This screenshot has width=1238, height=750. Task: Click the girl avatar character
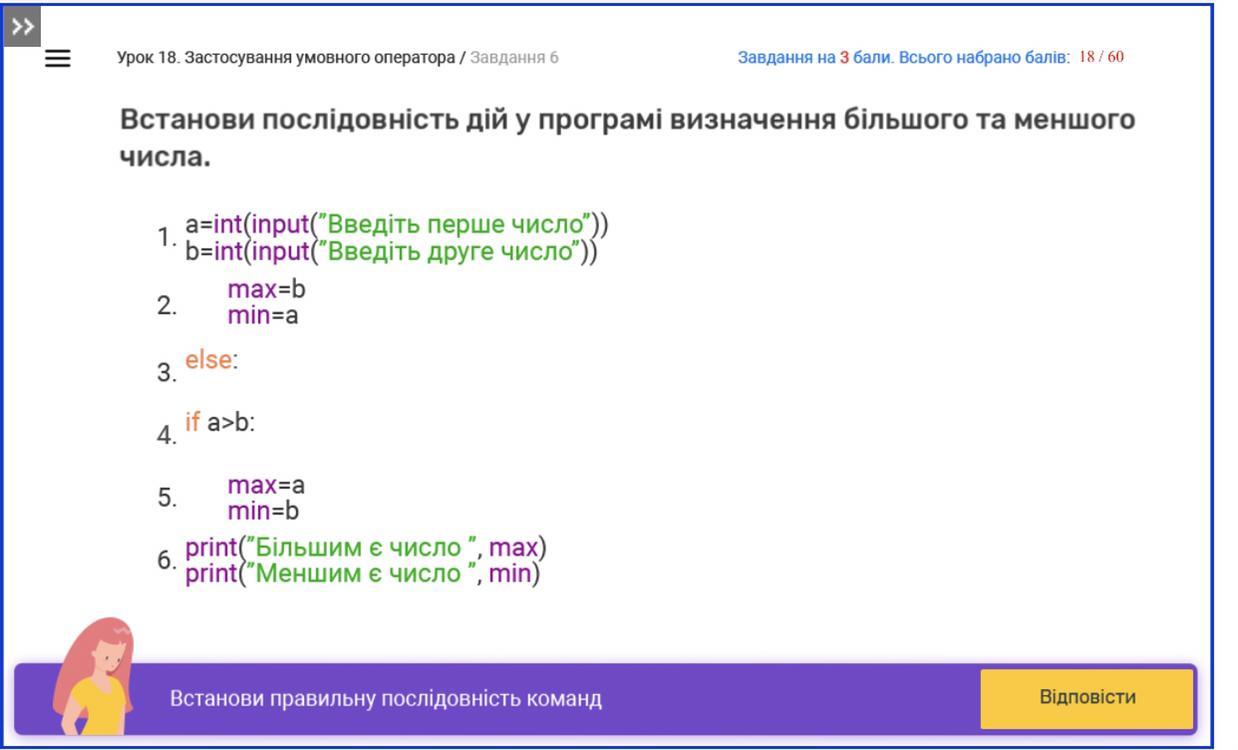94,675
